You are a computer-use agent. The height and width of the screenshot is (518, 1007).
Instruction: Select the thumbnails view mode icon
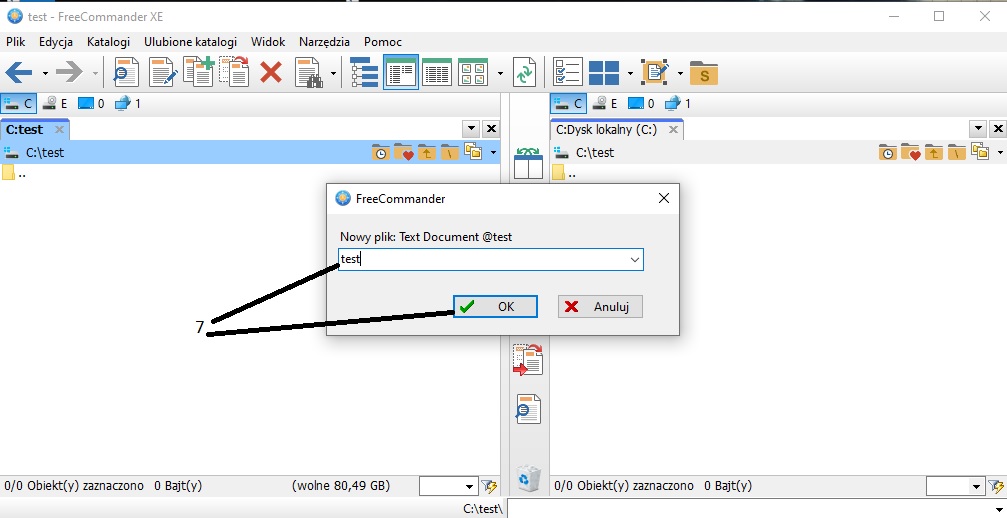click(x=474, y=72)
